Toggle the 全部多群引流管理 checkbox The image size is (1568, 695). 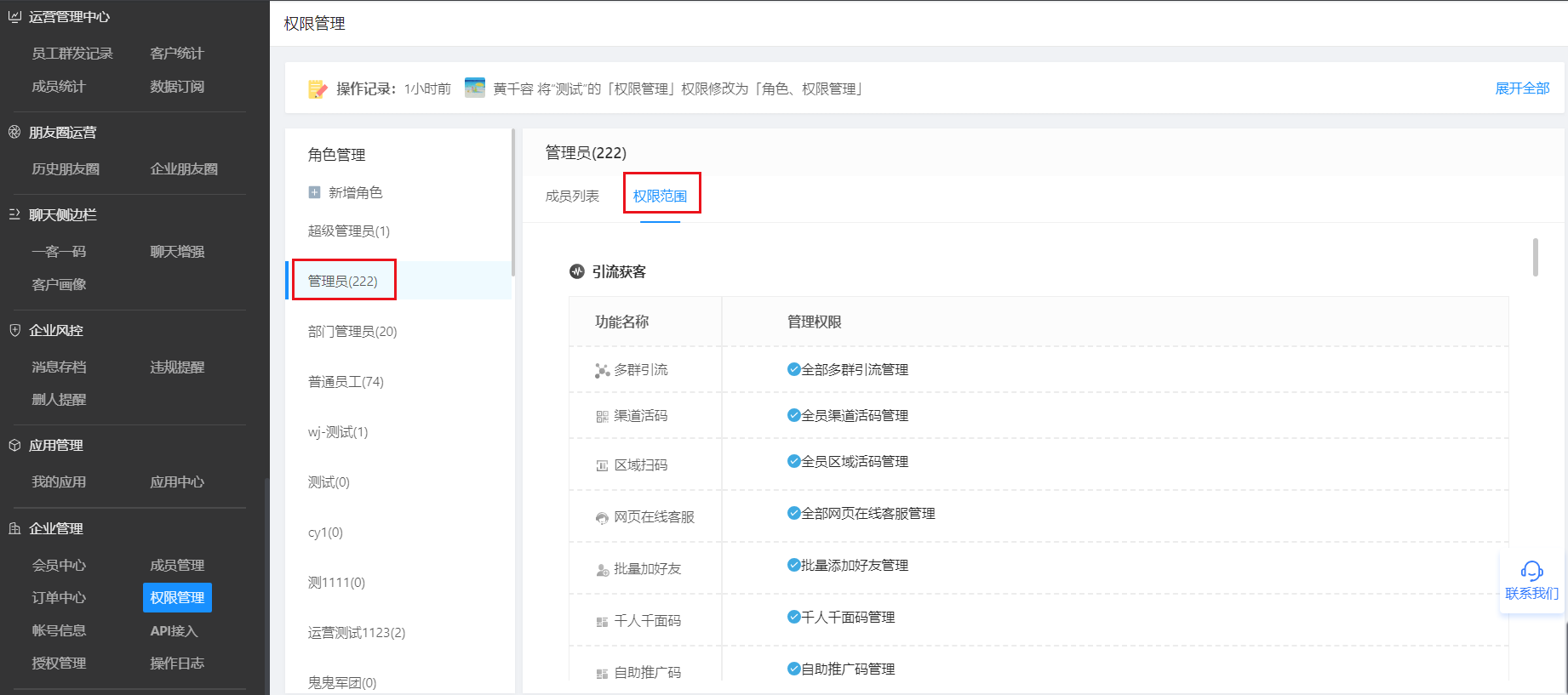pos(793,369)
